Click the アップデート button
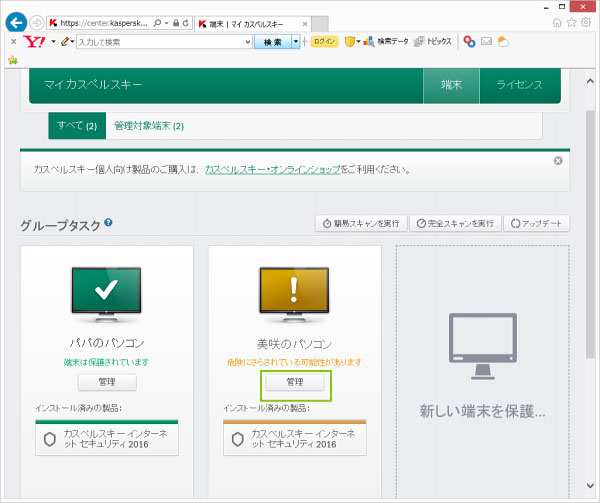The image size is (600, 503). (536, 223)
